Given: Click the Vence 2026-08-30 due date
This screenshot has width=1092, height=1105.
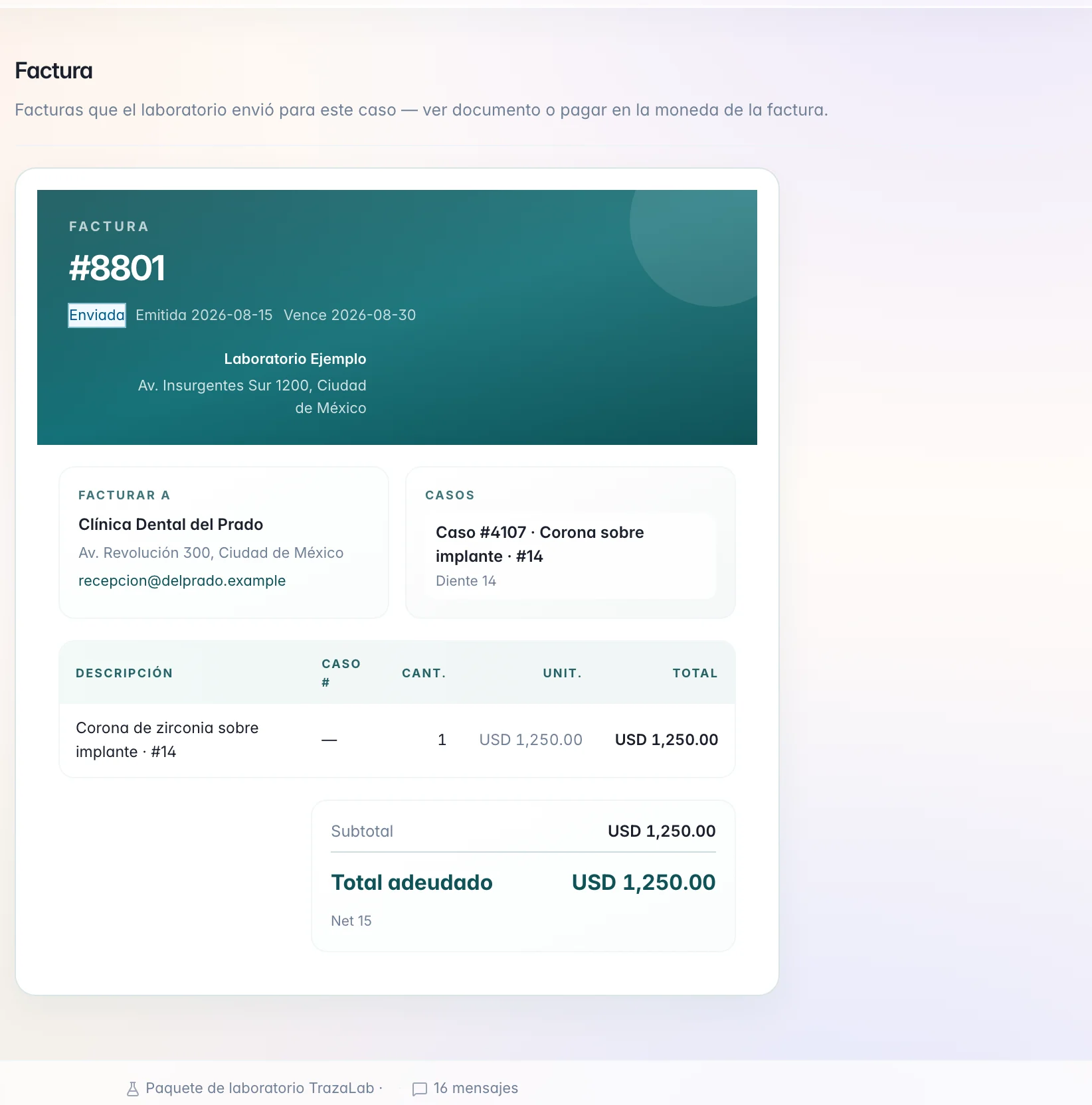Looking at the screenshot, I should coord(350,315).
